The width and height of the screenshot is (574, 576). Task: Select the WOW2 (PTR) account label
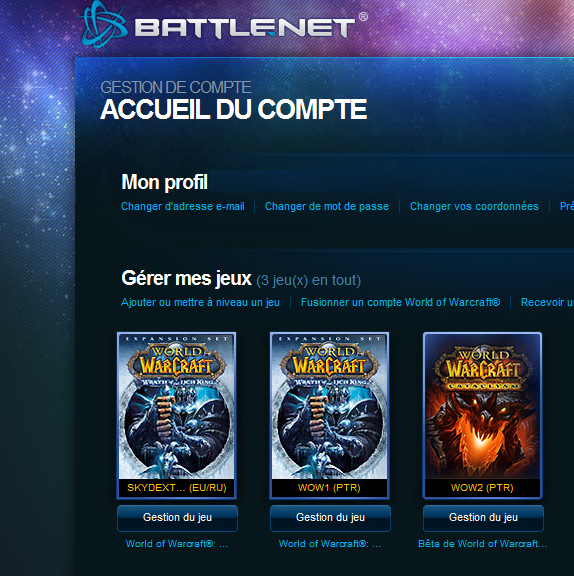coord(482,488)
